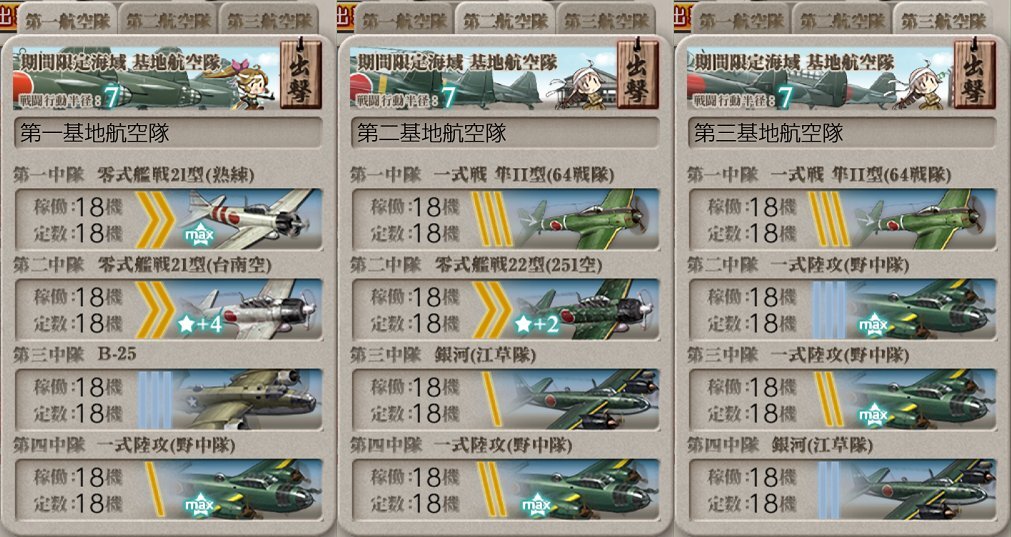
Task: Edit the 第三基地航空隊 name field
Action: pos(841,133)
